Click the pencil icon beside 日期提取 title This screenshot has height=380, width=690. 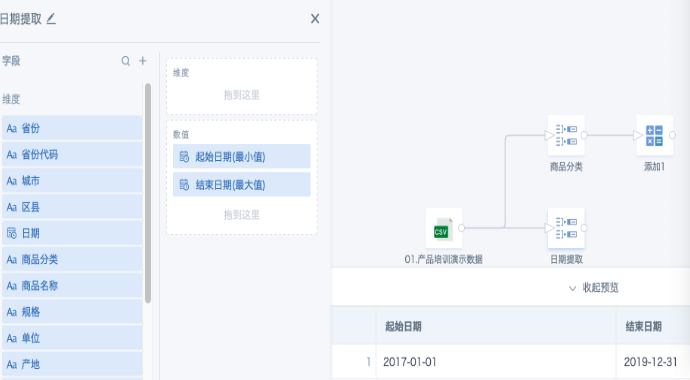[x=51, y=19]
